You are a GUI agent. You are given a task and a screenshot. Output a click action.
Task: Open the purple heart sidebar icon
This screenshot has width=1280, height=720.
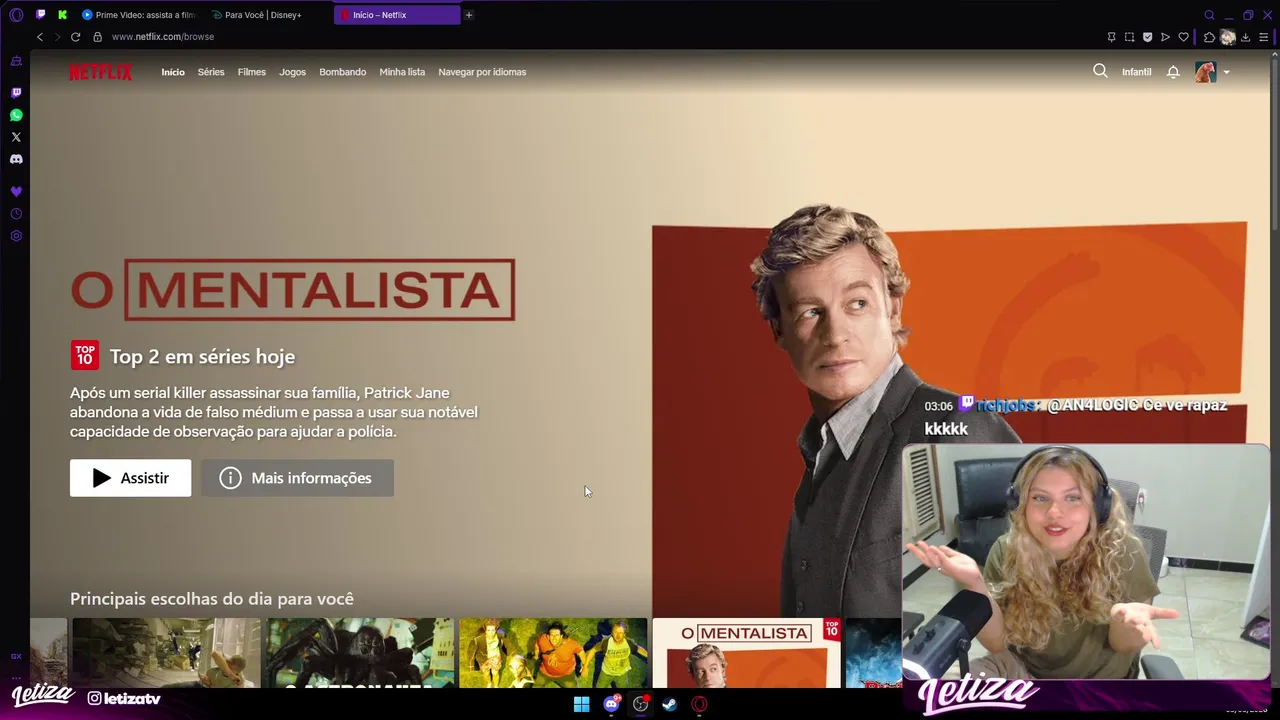pyautogui.click(x=16, y=191)
